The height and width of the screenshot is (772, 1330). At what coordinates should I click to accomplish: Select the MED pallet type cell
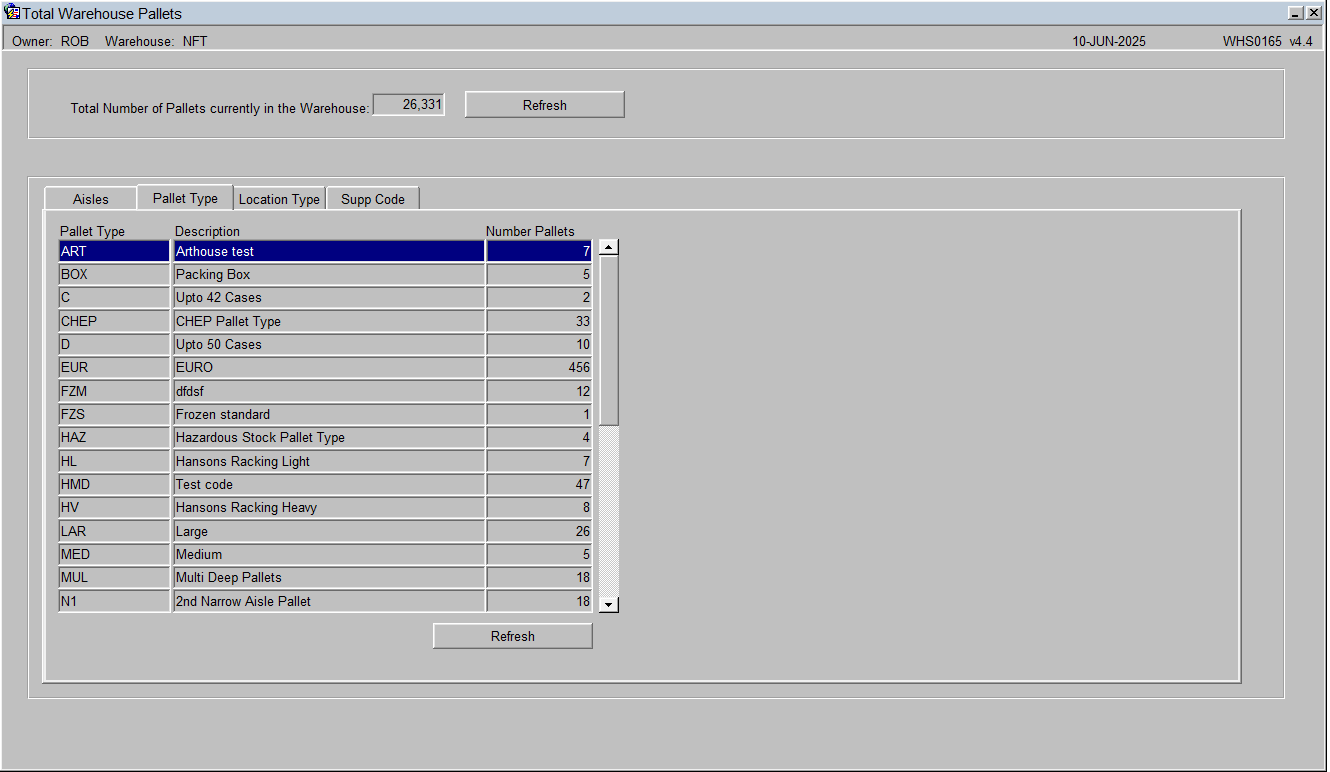[114, 554]
